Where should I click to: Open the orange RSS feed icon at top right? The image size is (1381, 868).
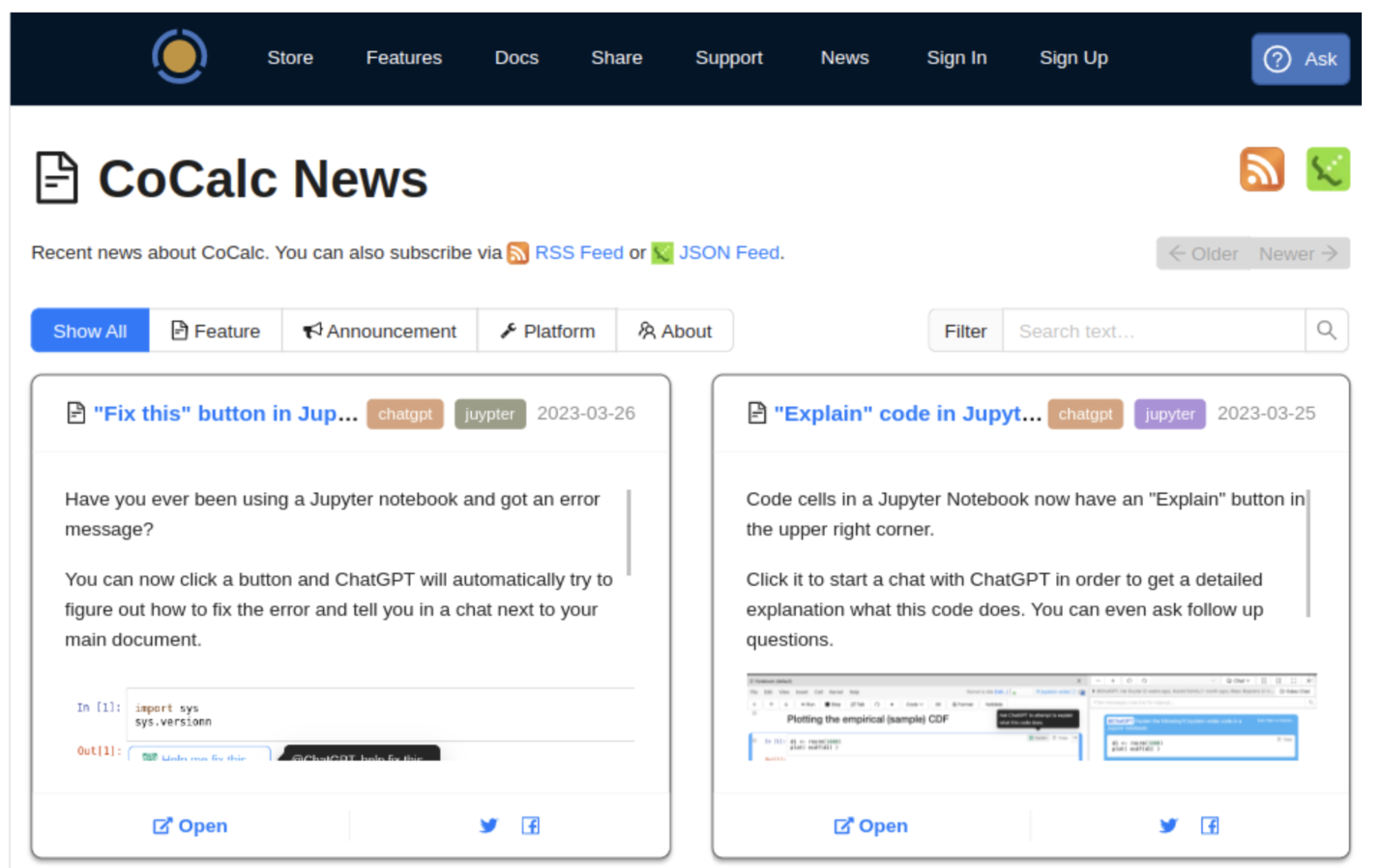pyautogui.click(x=1261, y=170)
